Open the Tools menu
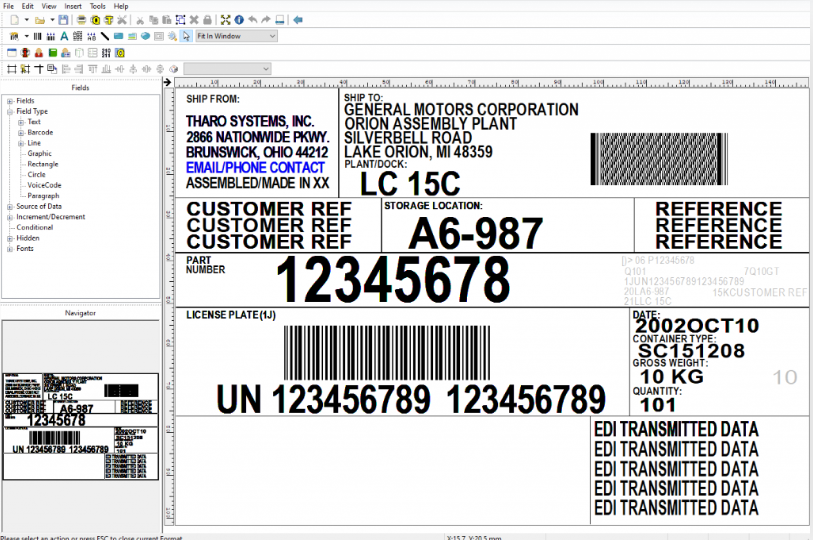813x540 pixels. pyautogui.click(x=97, y=6)
